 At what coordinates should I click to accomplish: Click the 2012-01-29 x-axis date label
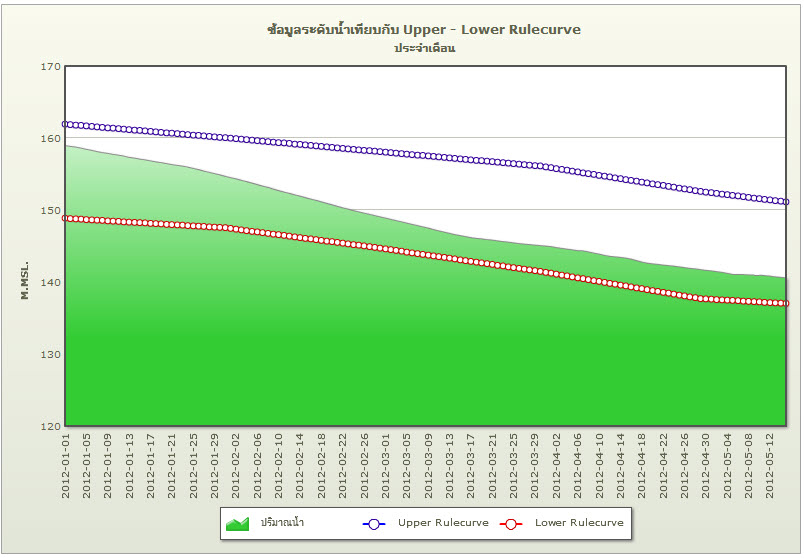pos(215,466)
